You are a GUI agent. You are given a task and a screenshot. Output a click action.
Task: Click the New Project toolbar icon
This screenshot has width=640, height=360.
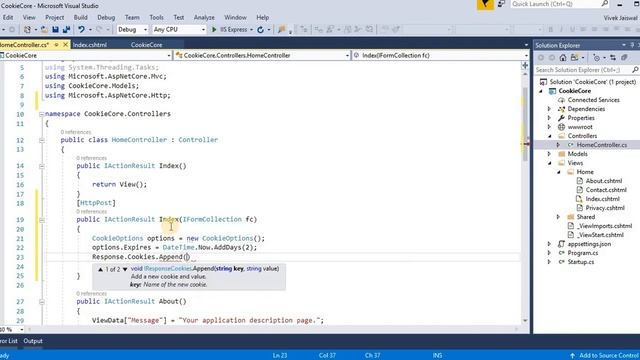27,29
